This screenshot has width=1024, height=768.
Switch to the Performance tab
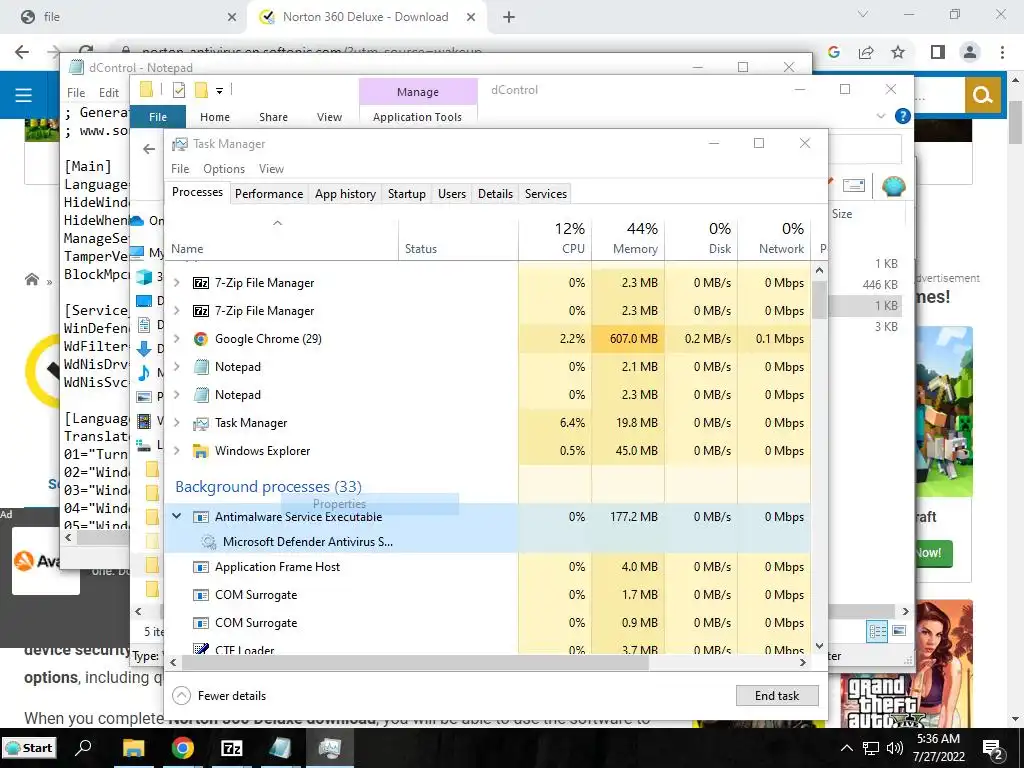coord(269,194)
